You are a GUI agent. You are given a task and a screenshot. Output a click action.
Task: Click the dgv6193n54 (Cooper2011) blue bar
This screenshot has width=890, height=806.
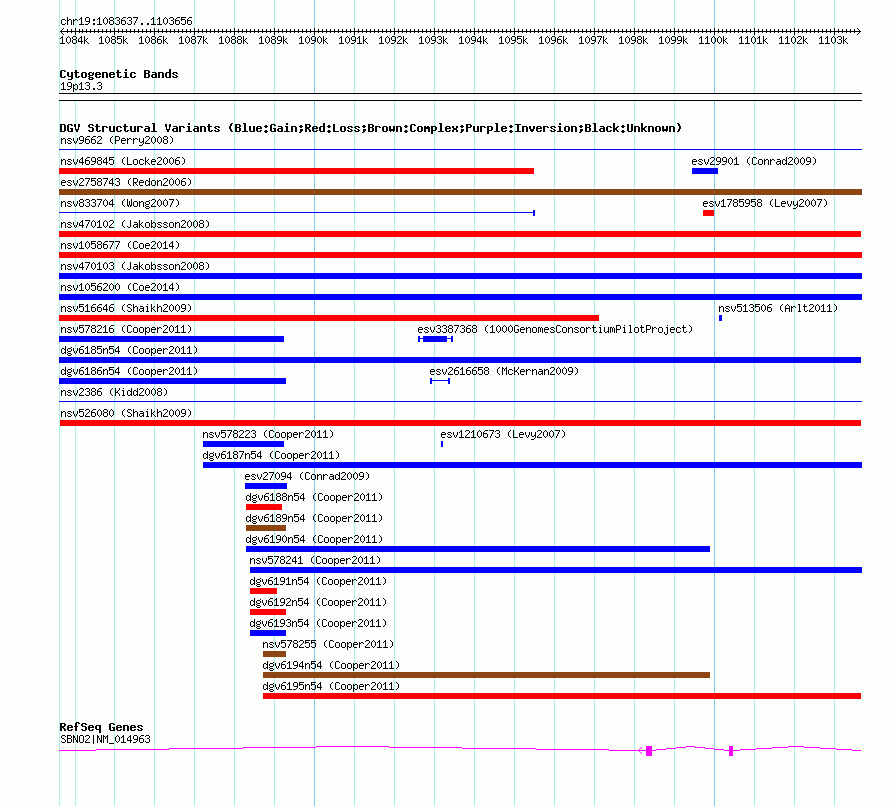coord(268,633)
